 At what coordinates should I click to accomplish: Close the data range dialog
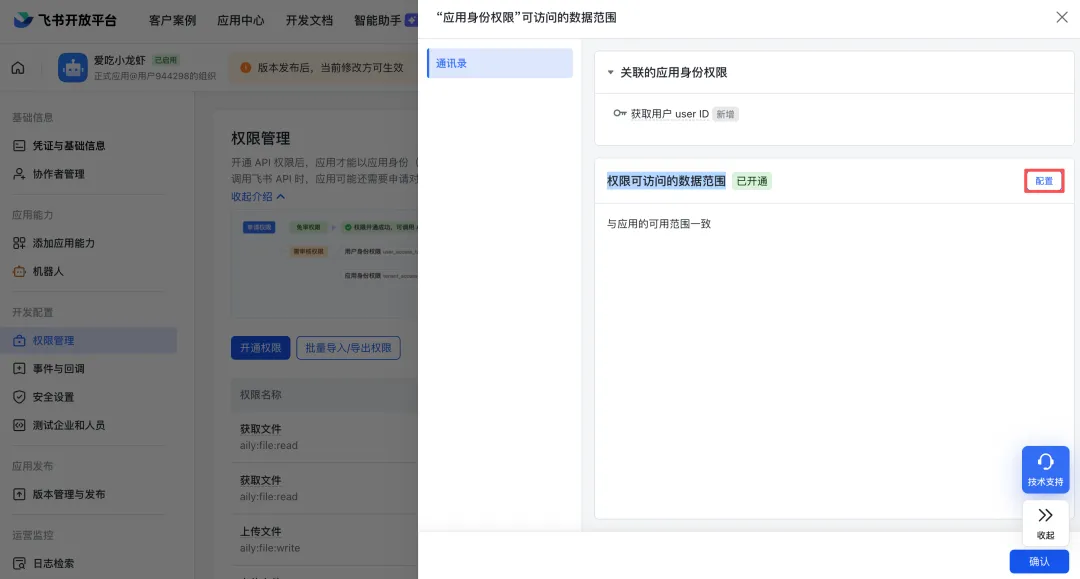(x=1061, y=17)
